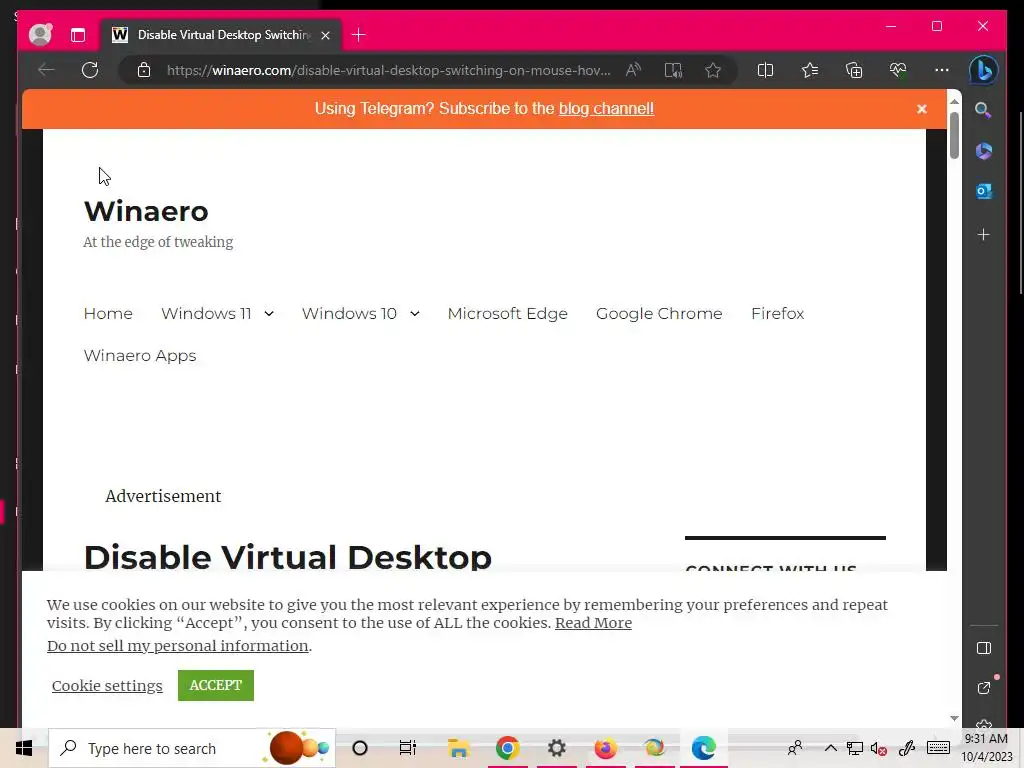Screen dimensions: 1024x768
Task: Open sidebar Search tool
Action: coord(983,110)
